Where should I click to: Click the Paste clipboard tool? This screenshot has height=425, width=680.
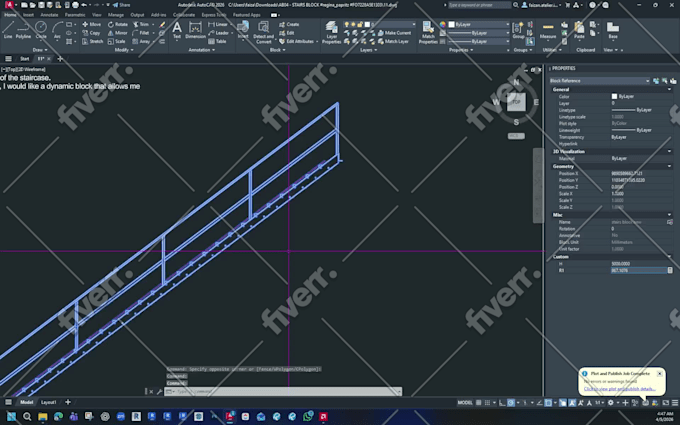coord(579,30)
